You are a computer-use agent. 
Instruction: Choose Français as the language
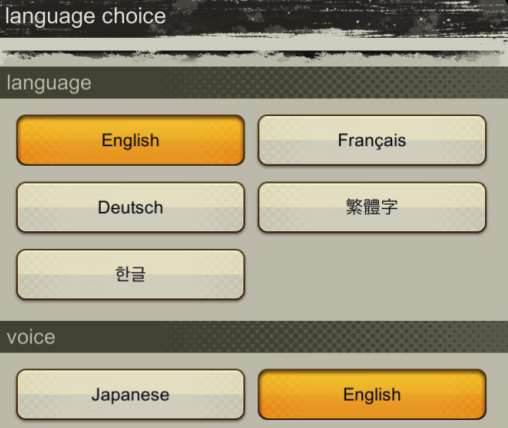point(372,140)
